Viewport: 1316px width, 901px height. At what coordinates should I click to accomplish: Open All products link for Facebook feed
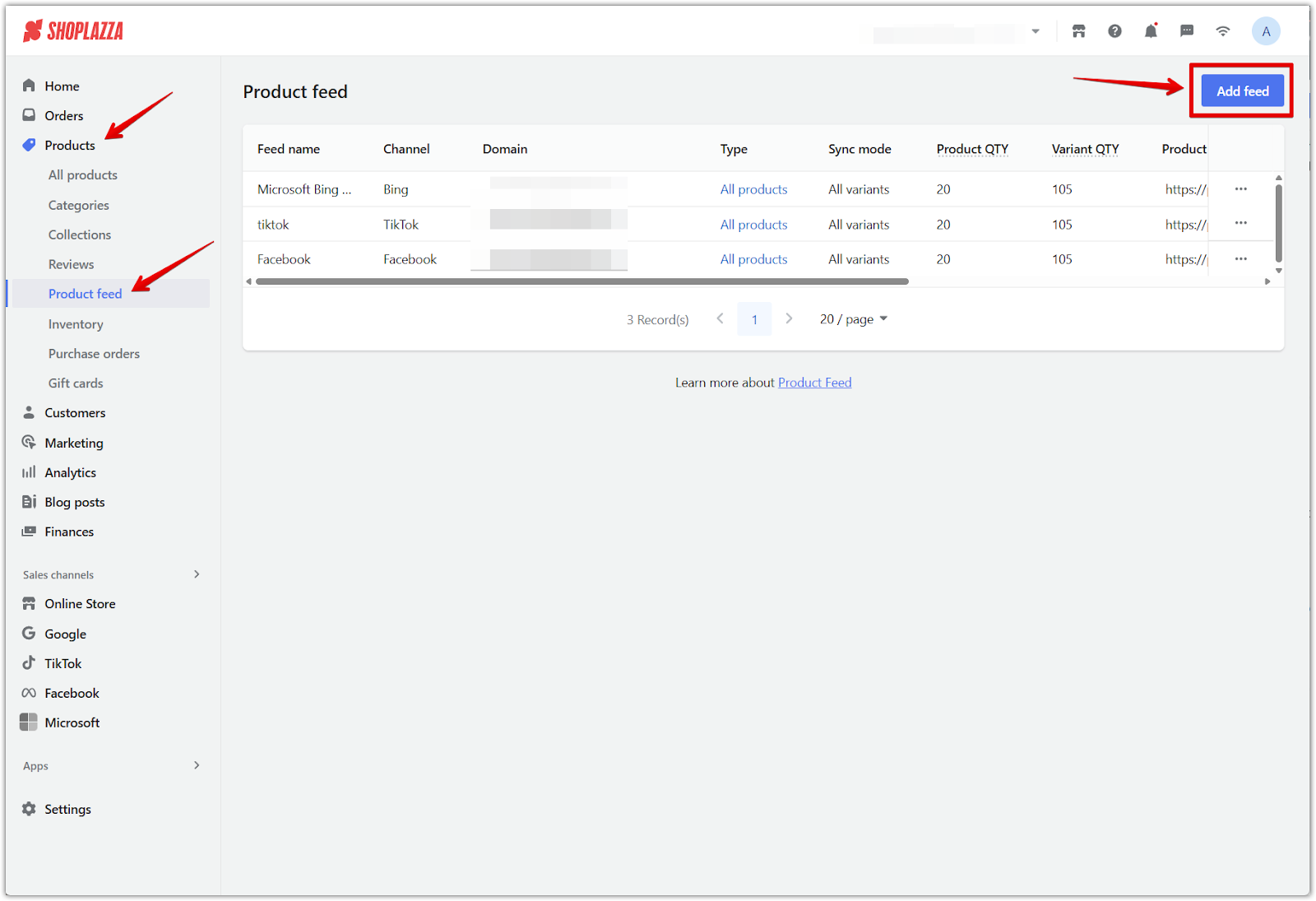pyautogui.click(x=753, y=259)
